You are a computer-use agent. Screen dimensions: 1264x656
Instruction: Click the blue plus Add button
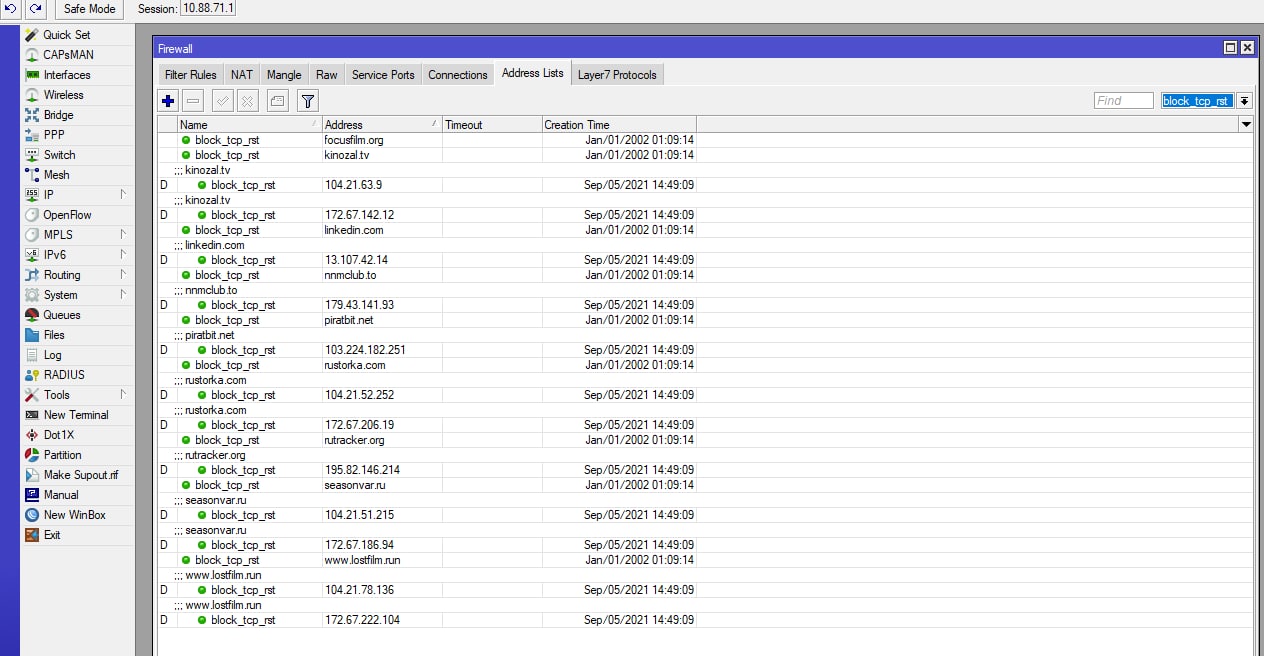click(168, 101)
